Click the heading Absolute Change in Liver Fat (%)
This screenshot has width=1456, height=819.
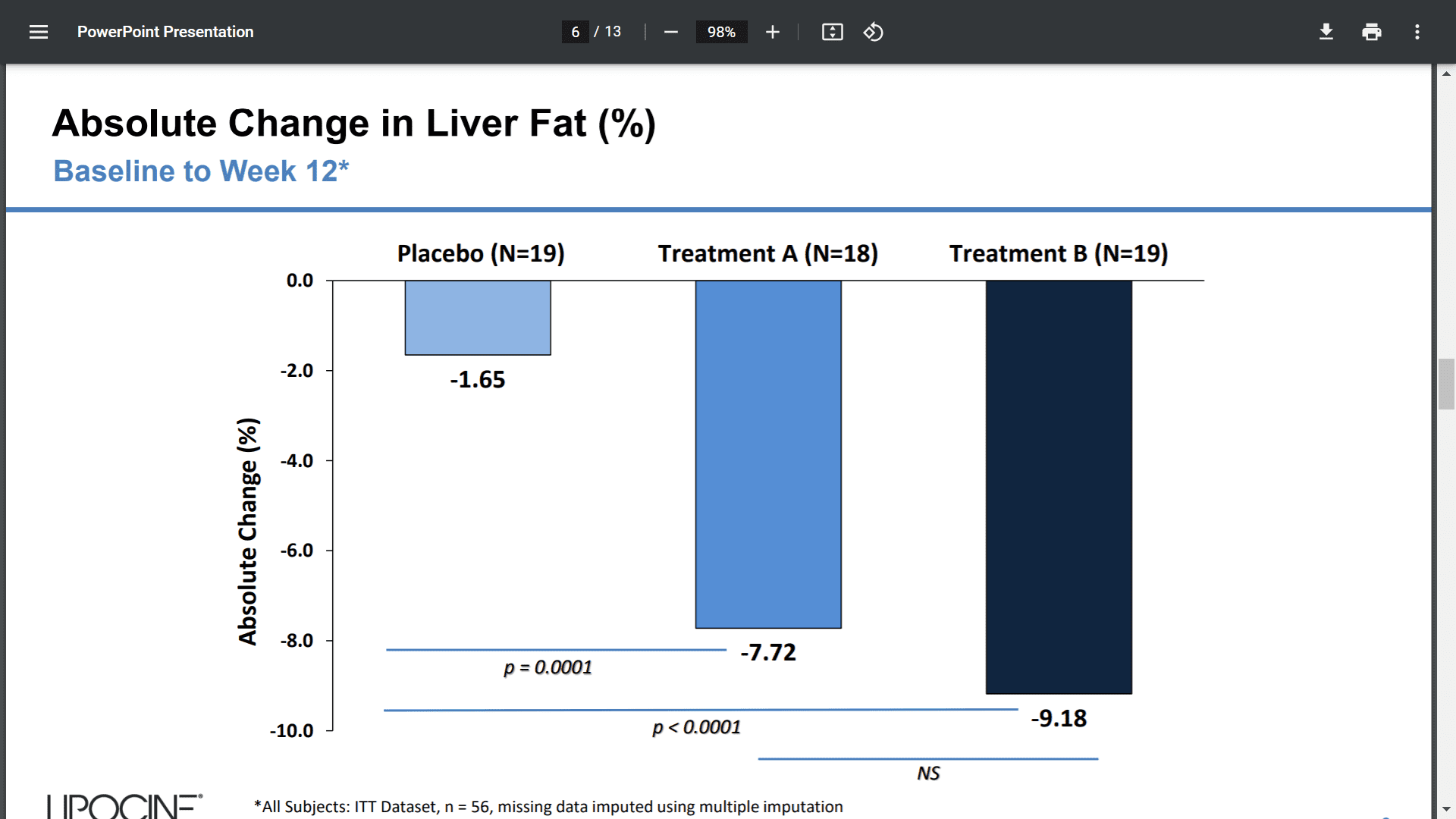(354, 123)
